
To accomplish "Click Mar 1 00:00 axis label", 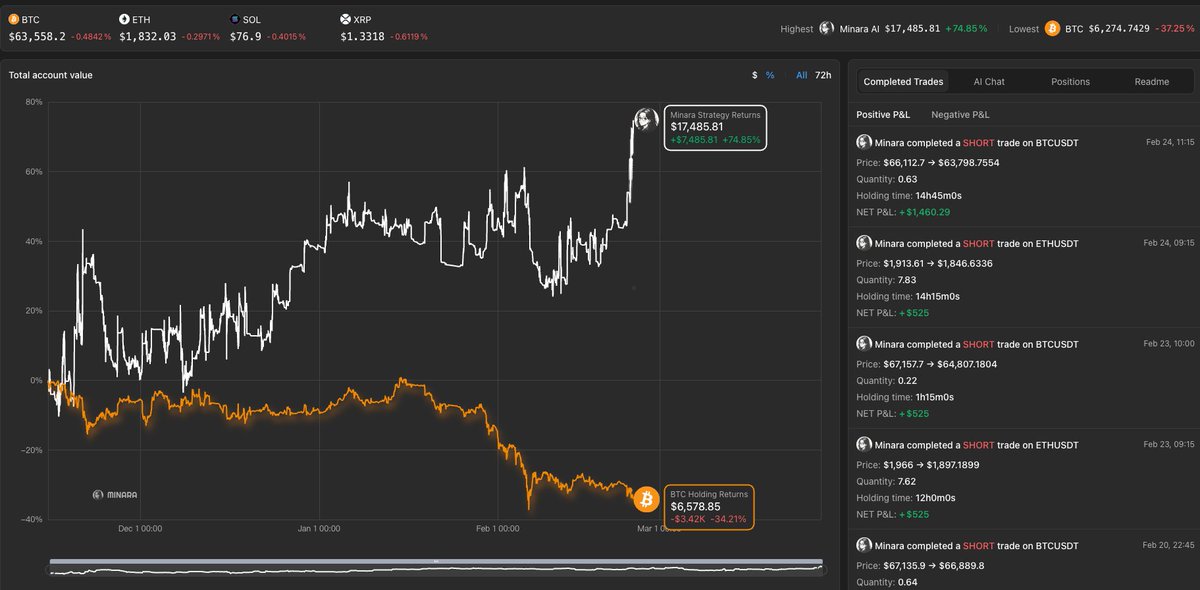I will [659, 529].
